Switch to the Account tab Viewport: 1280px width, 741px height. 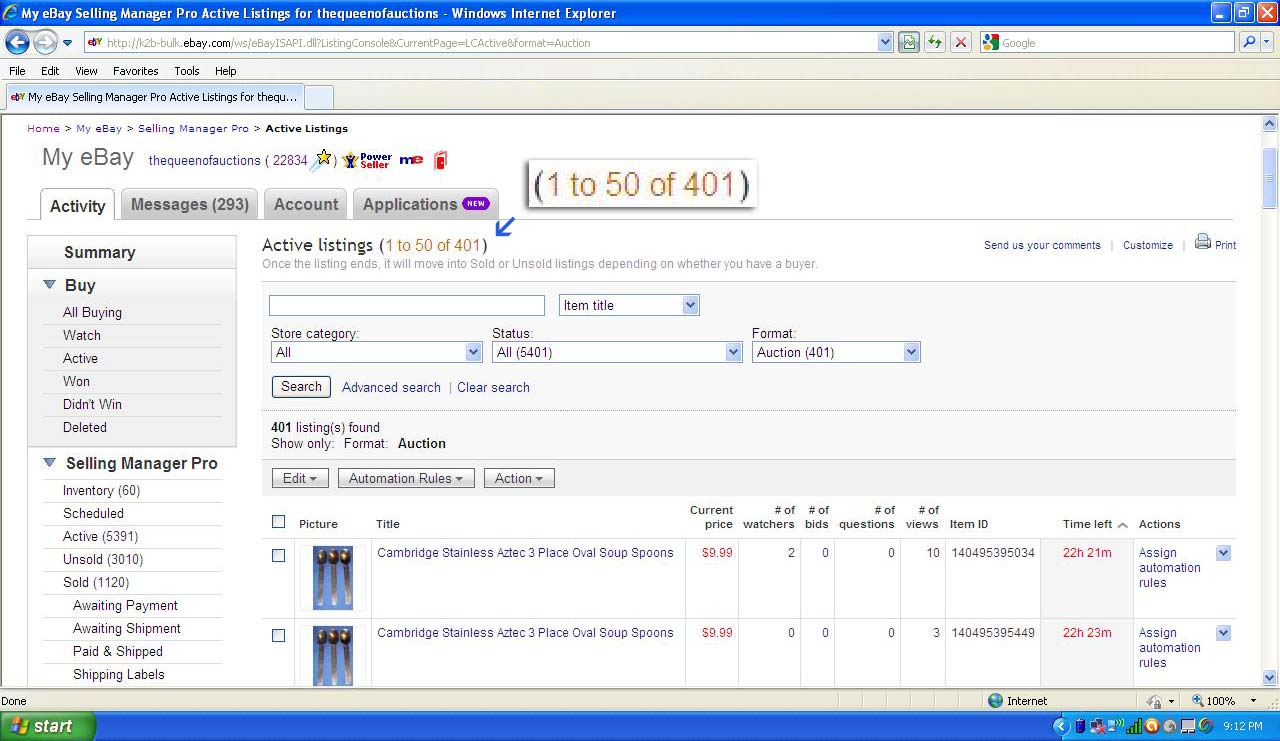[x=306, y=204]
